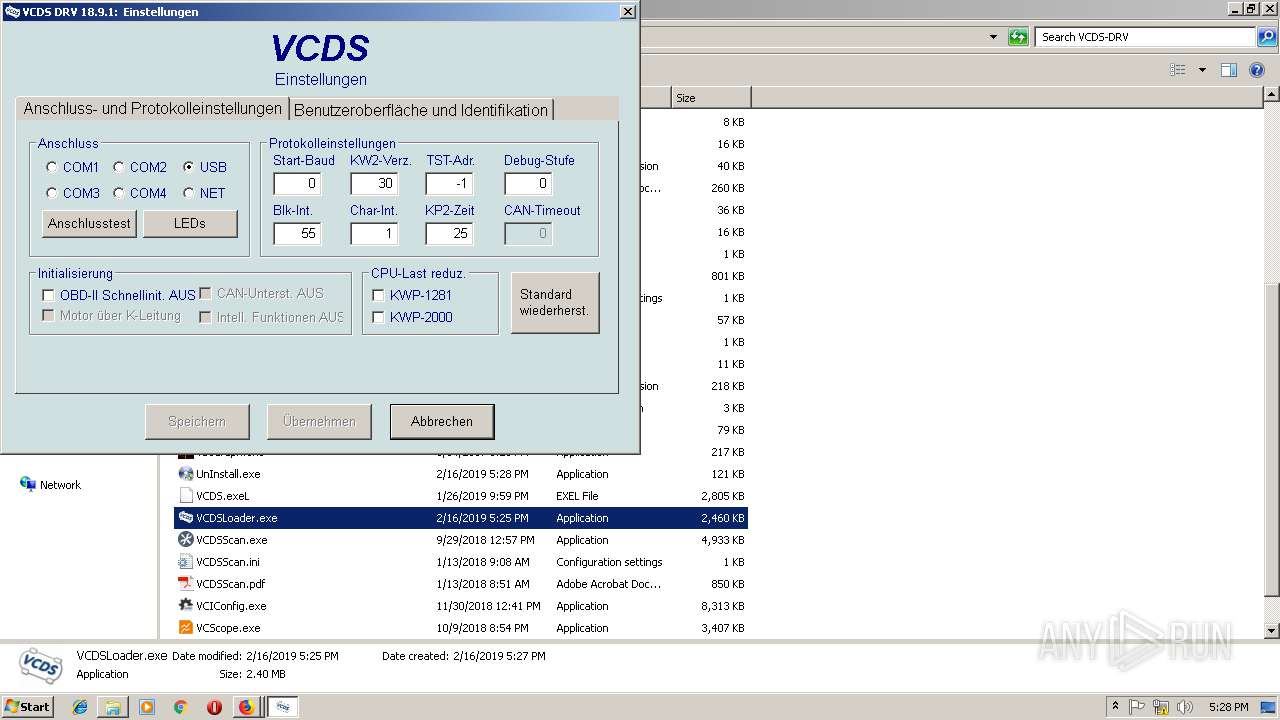Select the USB connection radio button
Viewport: 1280px width, 720px height.
(188, 167)
